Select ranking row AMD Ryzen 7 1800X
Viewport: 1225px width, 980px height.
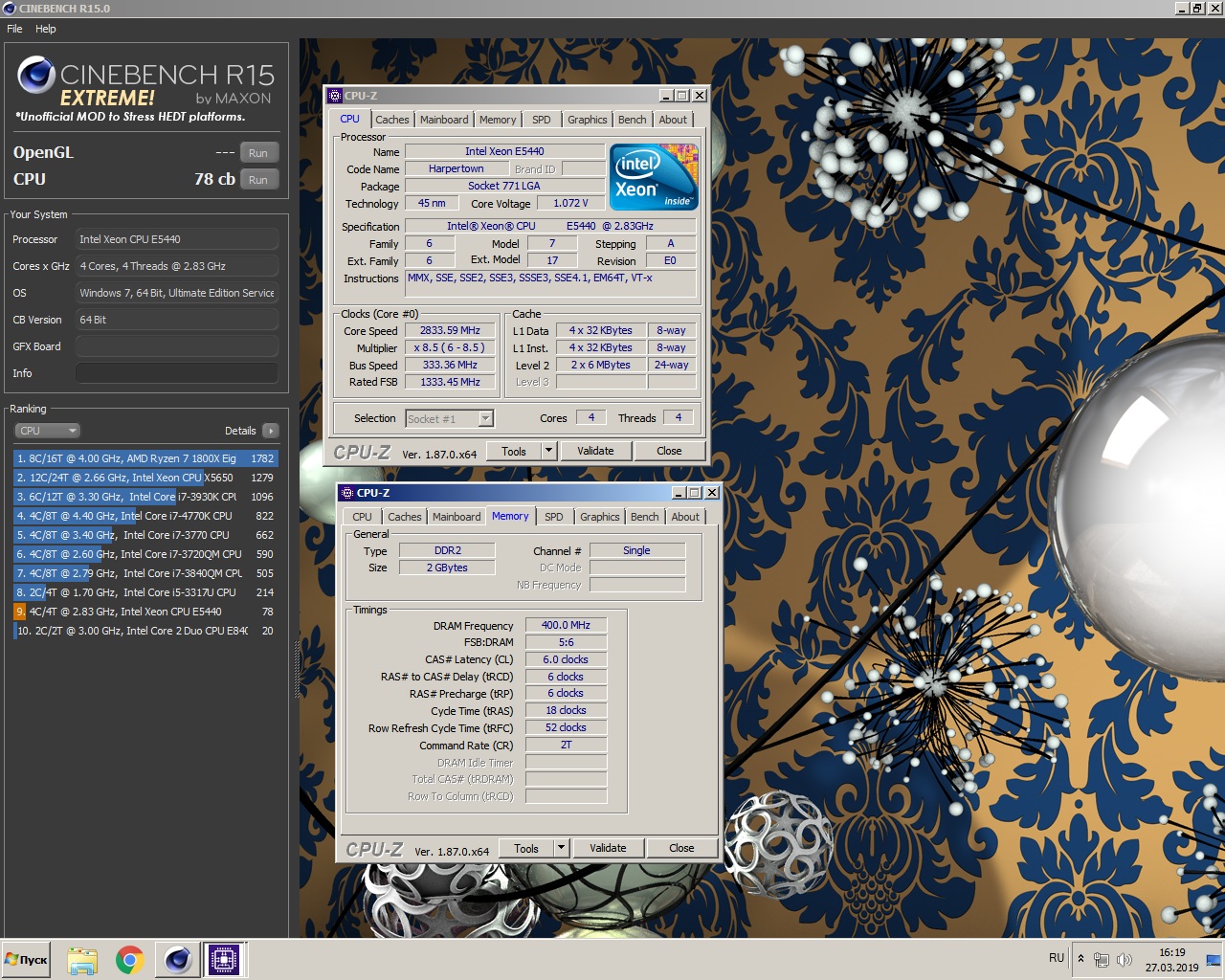point(145,458)
